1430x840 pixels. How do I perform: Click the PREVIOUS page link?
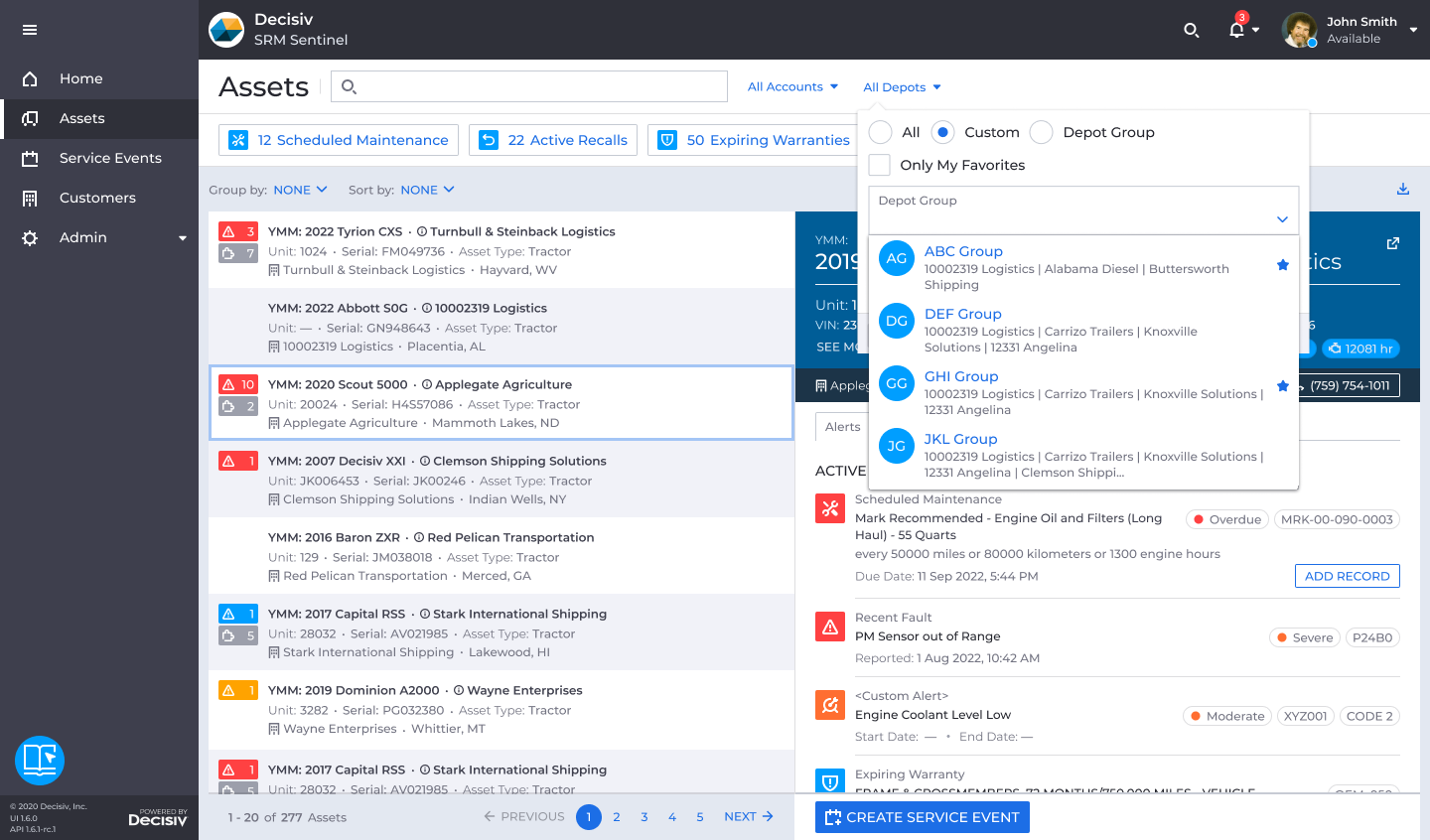[524, 817]
